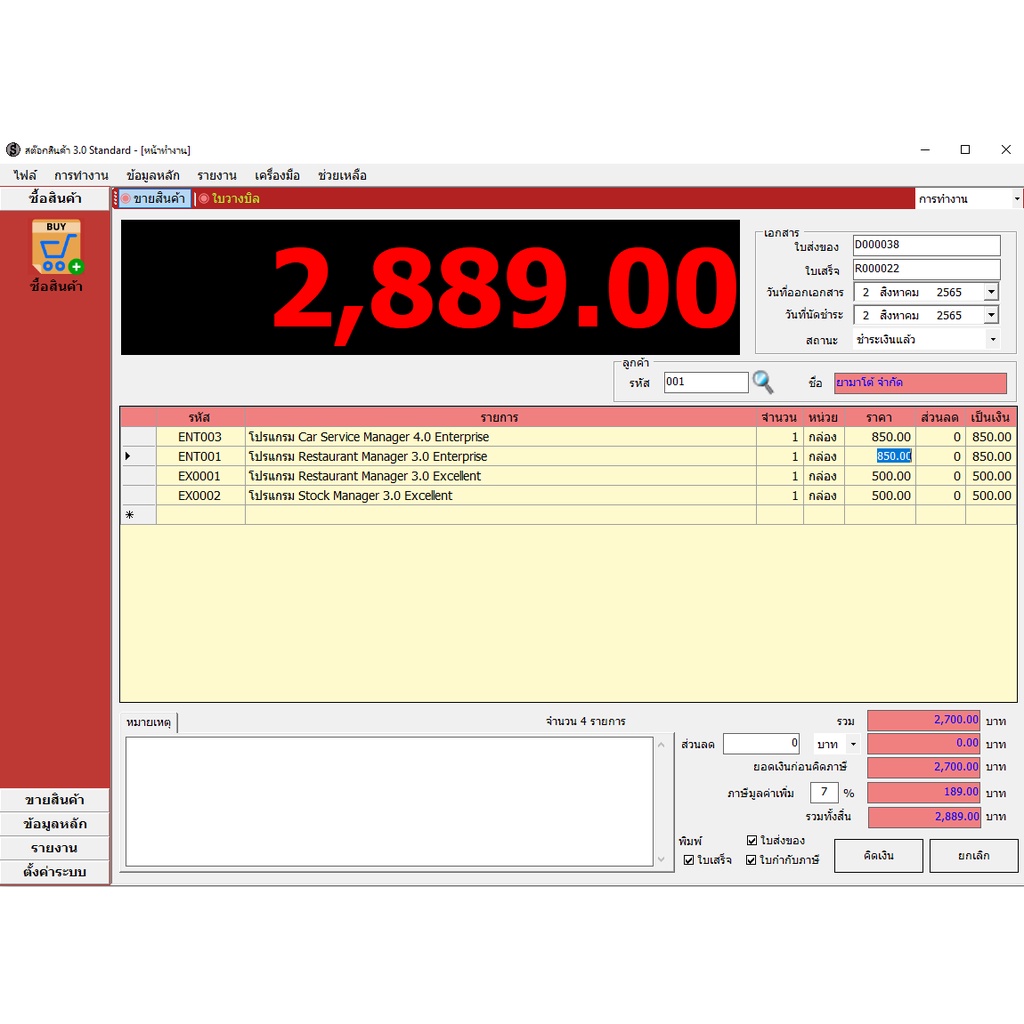Select row code ENT001
Screen dimensions: 1024x1024
coord(200,456)
